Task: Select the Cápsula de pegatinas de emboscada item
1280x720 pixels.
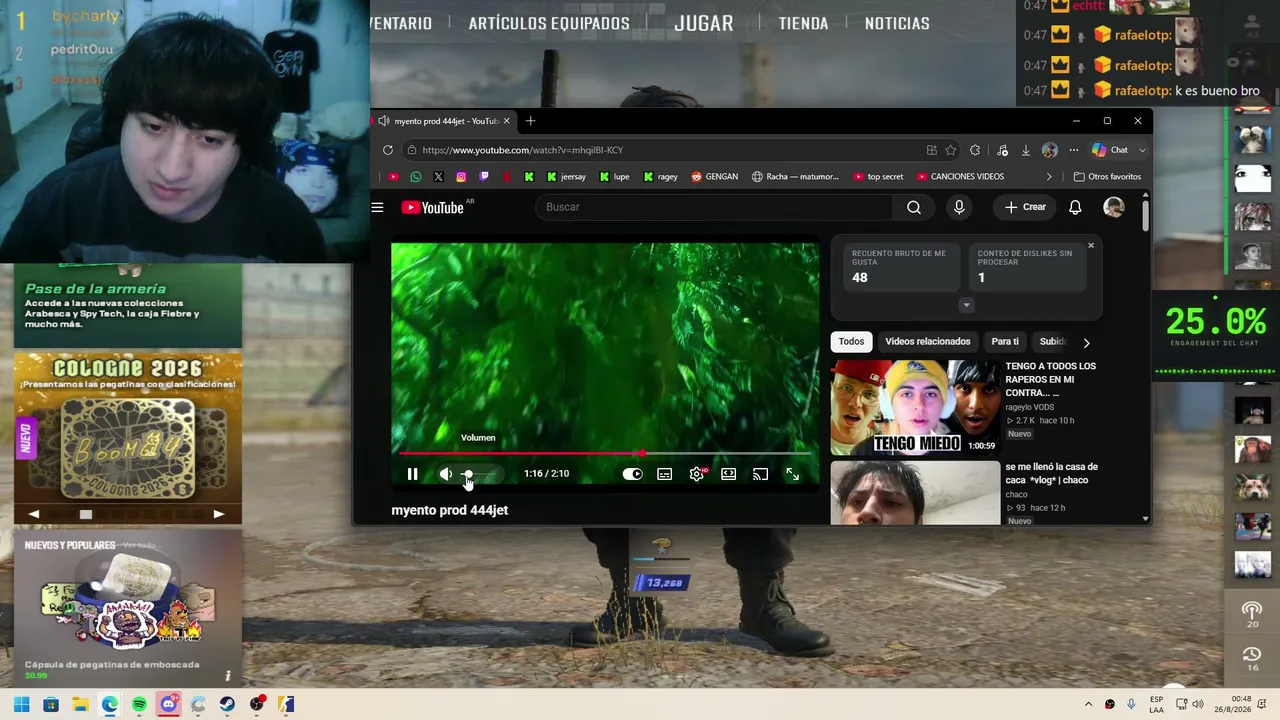Action: 128,608
